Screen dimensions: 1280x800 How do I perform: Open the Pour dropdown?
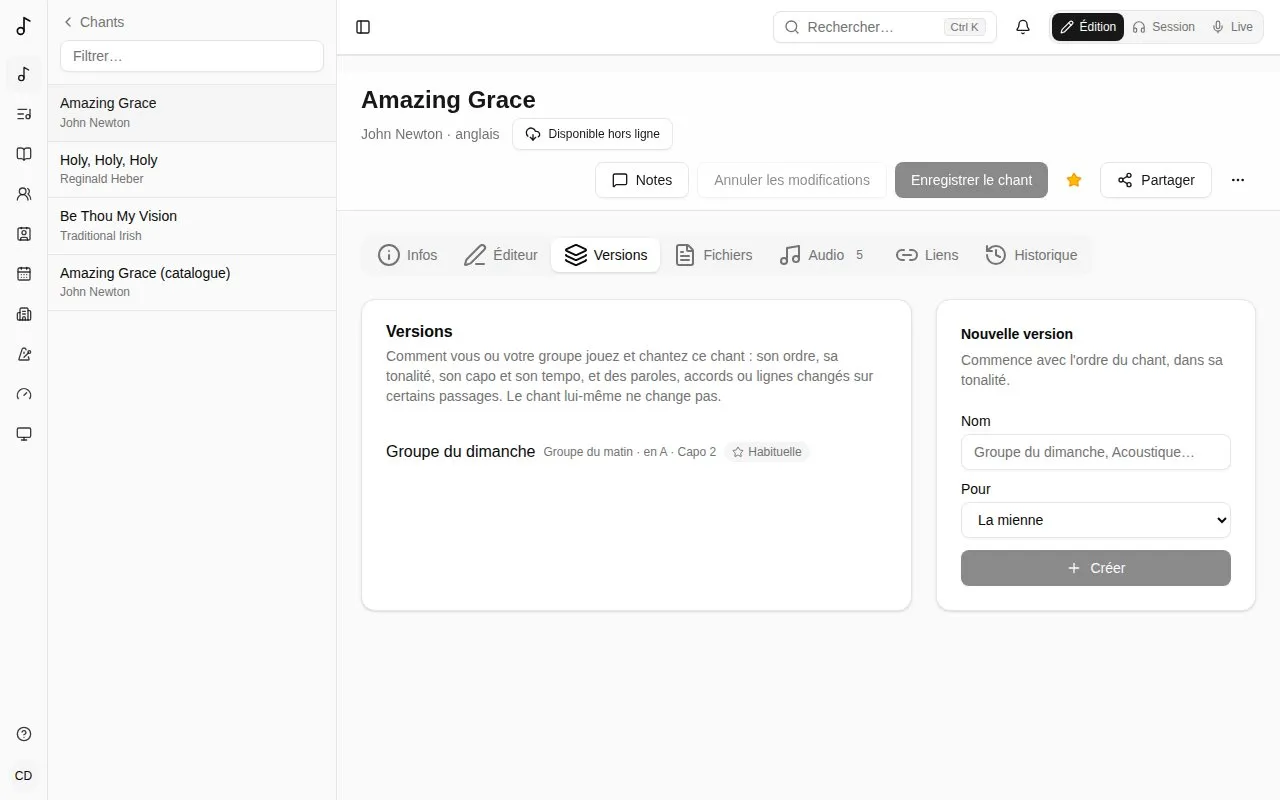click(1096, 520)
